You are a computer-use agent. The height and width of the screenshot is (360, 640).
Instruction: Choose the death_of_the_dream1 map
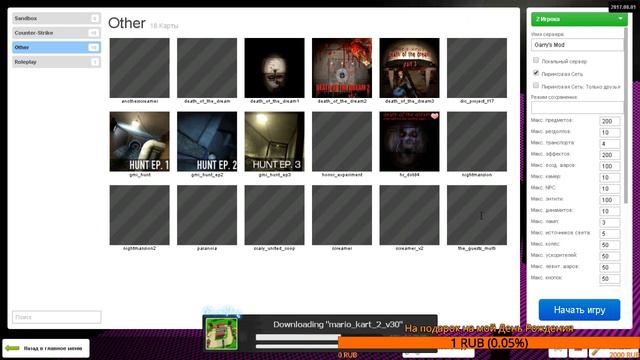pyautogui.click(x=274, y=68)
